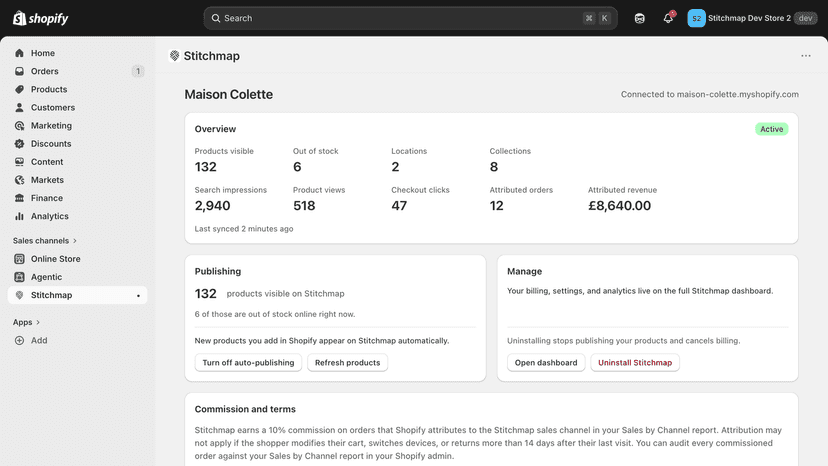Click the Agentic channel icon

pyautogui.click(x=20, y=277)
